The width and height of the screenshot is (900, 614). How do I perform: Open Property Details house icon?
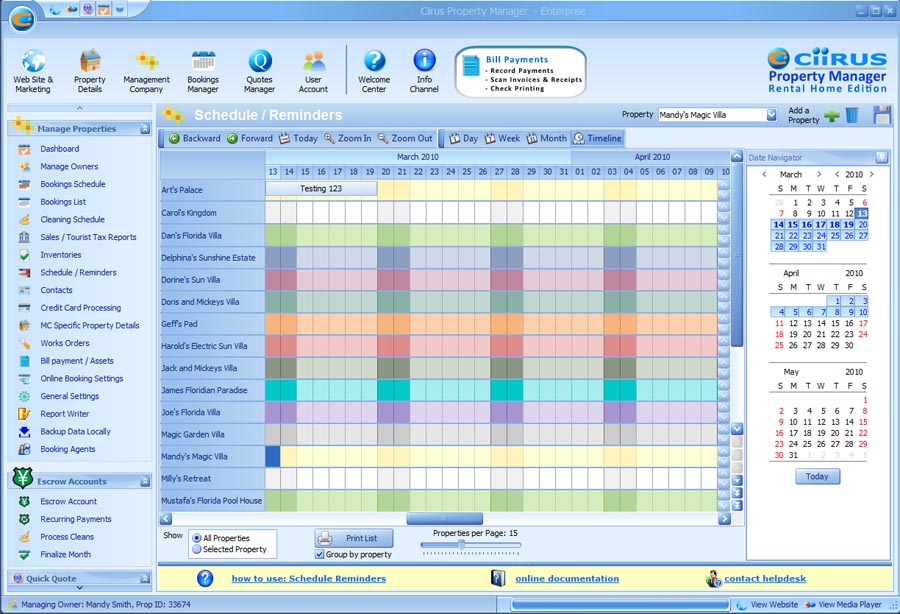coord(90,60)
